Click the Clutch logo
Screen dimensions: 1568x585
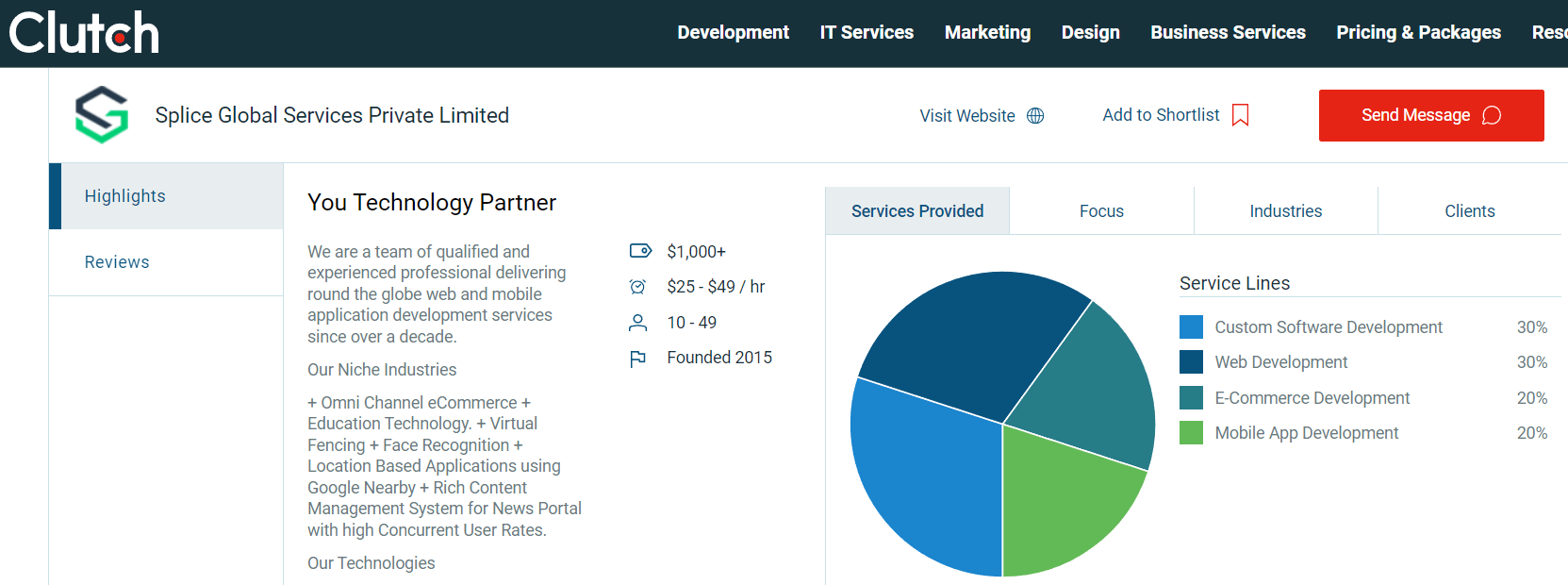pyautogui.click(x=84, y=33)
